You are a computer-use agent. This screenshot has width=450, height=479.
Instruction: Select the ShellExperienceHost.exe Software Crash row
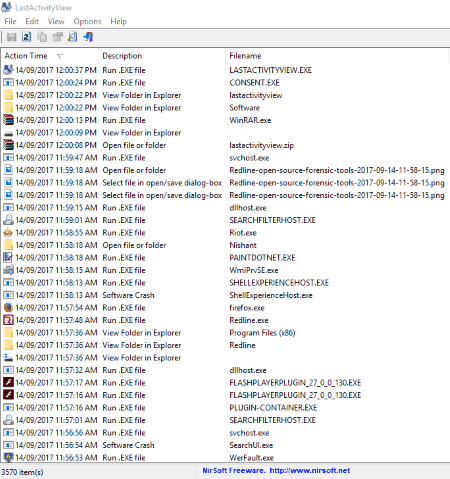click(225, 295)
